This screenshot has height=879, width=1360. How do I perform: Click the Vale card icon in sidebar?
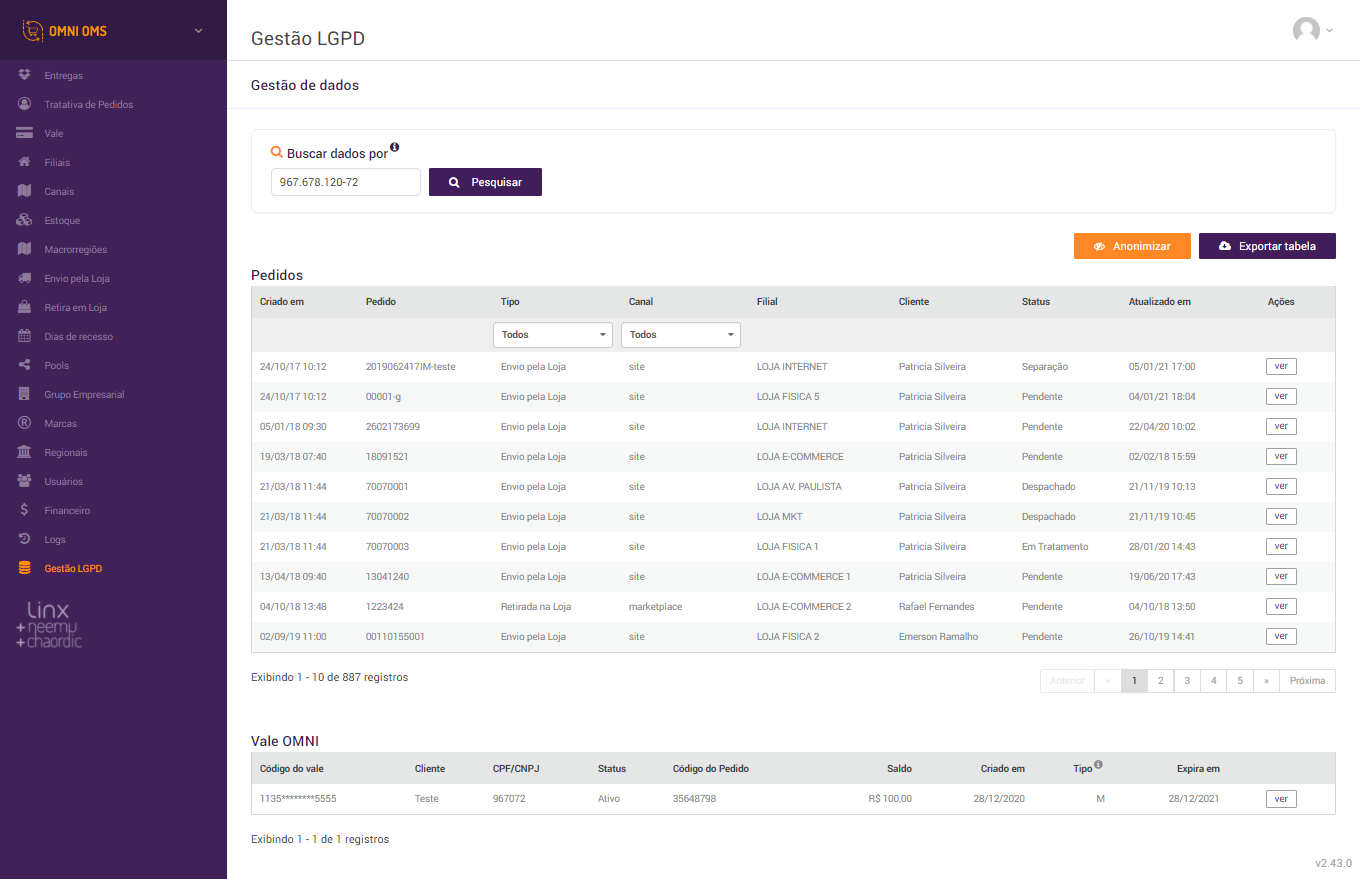click(x=25, y=133)
